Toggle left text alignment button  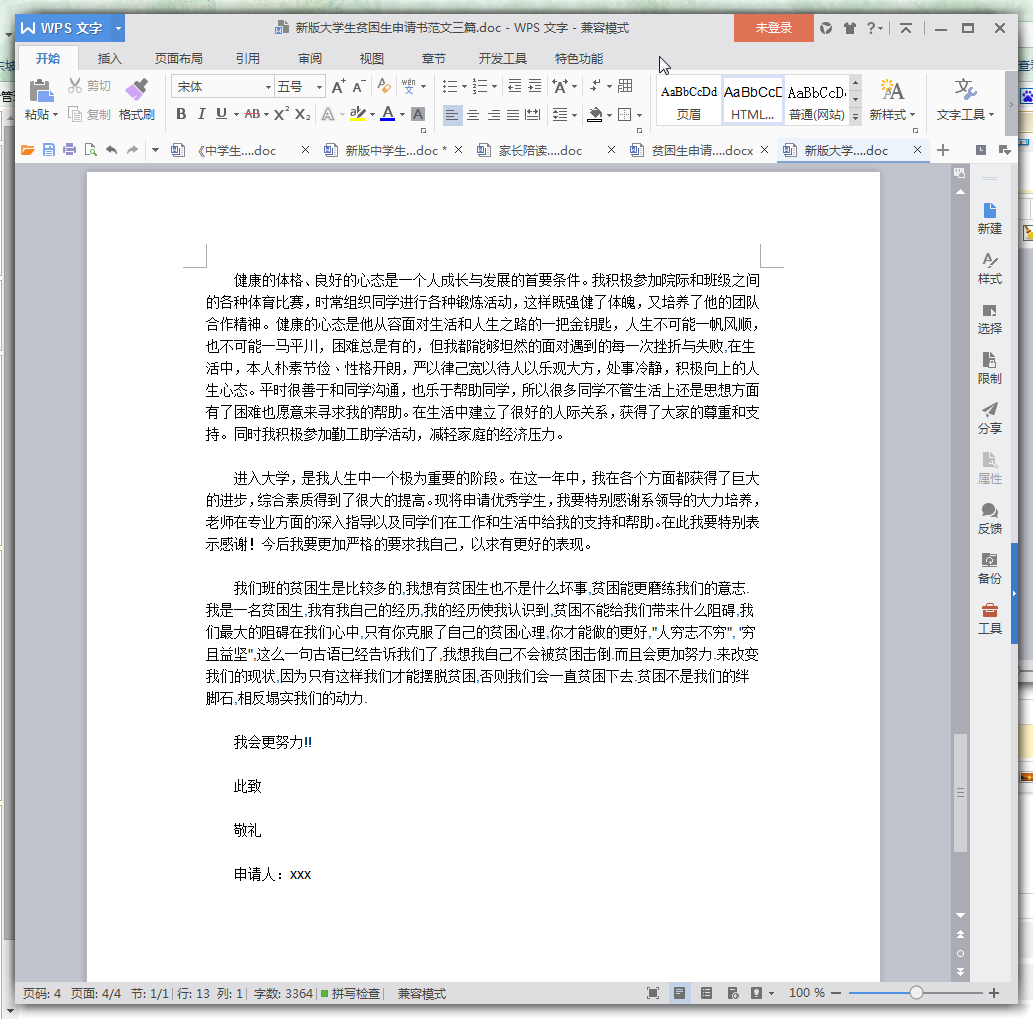point(453,115)
